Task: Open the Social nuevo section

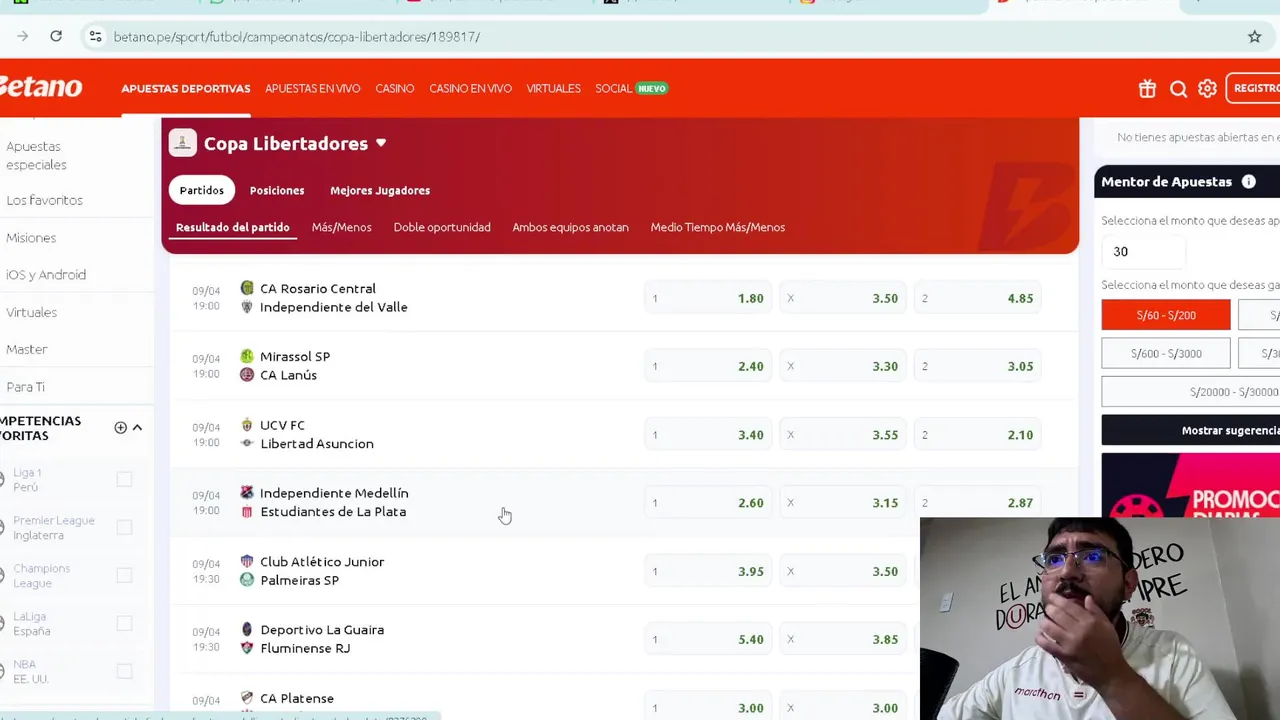Action: (631, 89)
